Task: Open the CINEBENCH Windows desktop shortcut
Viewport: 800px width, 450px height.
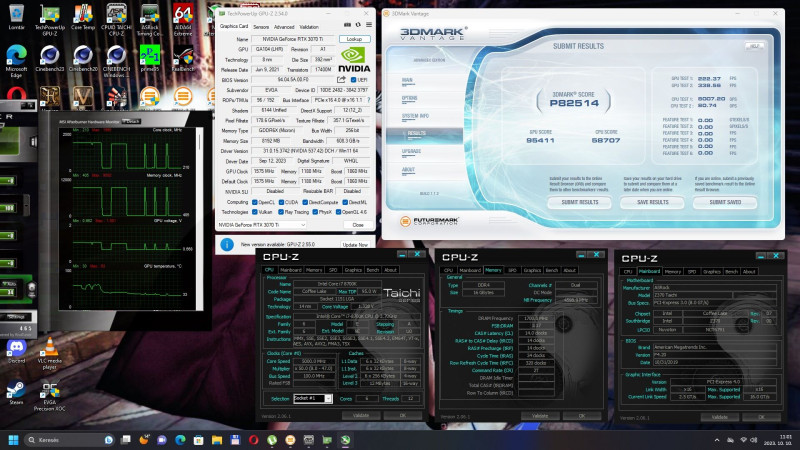Action: click(x=116, y=61)
